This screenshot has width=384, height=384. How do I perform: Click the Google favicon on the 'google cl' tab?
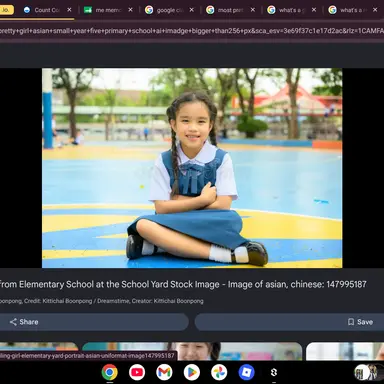coord(149,10)
